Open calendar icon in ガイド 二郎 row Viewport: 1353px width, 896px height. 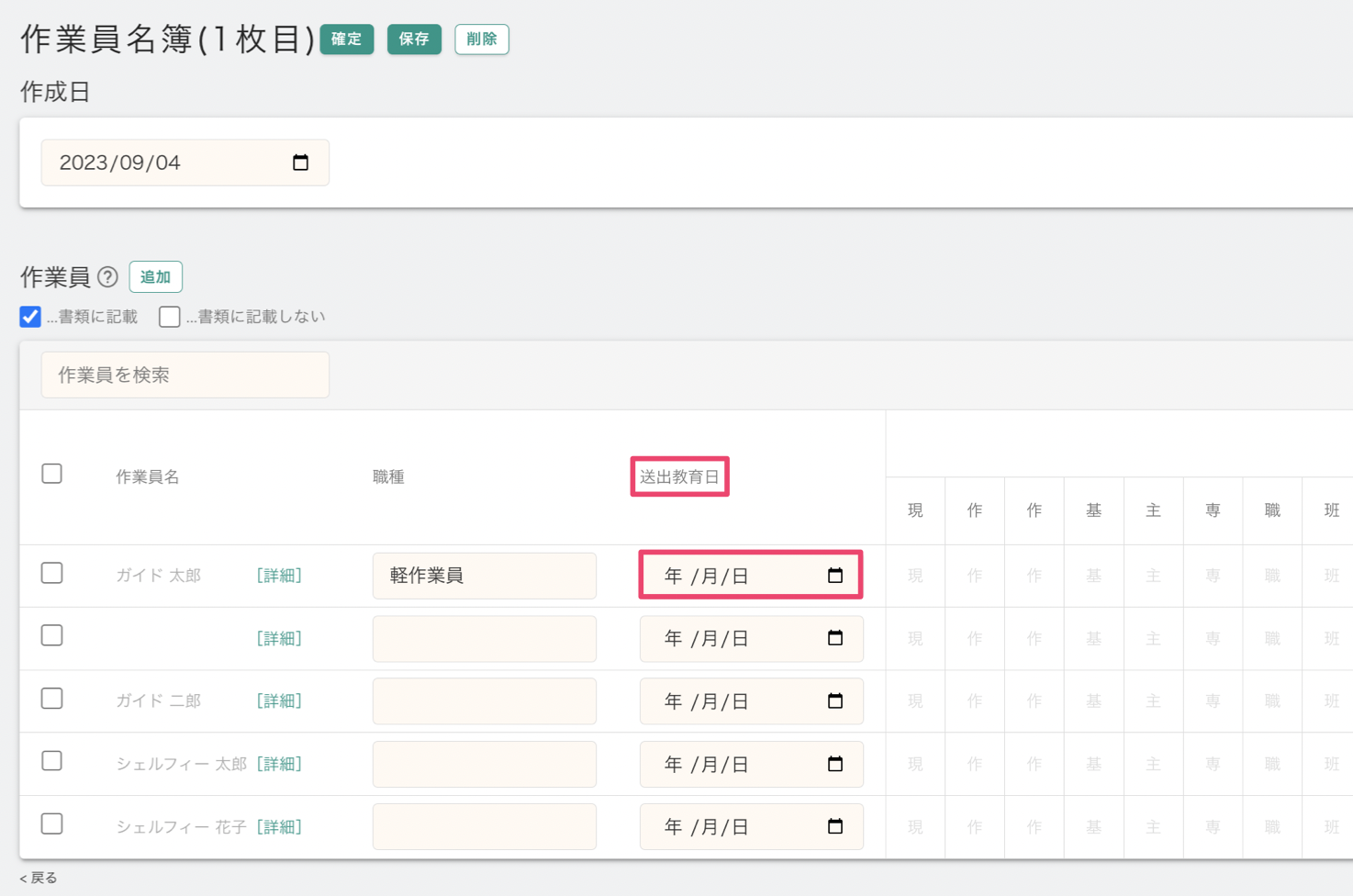(834, 701)
